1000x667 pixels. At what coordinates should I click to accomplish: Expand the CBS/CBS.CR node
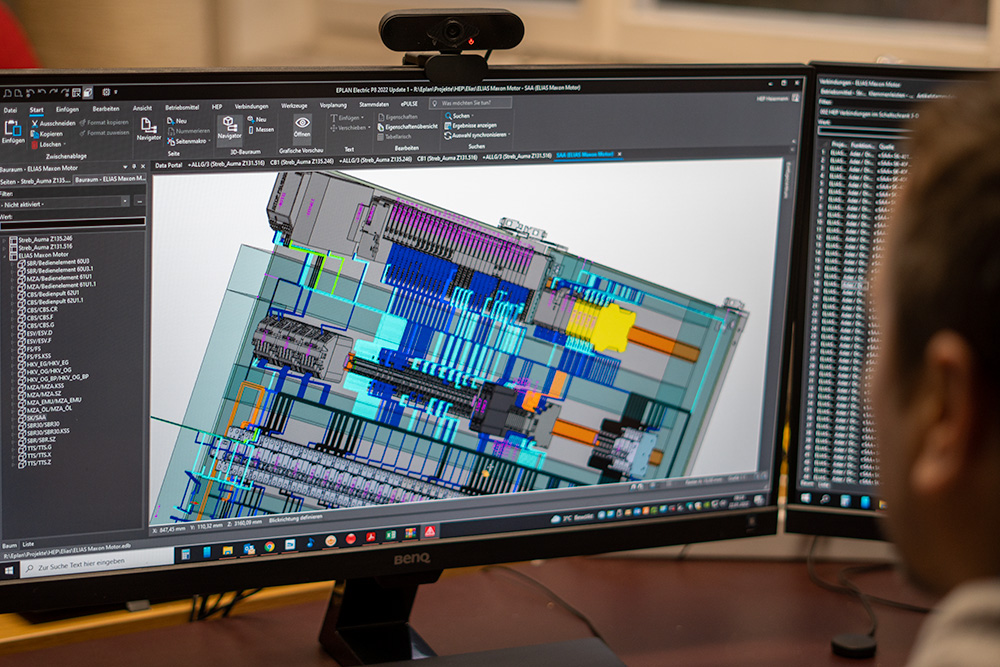14,311
